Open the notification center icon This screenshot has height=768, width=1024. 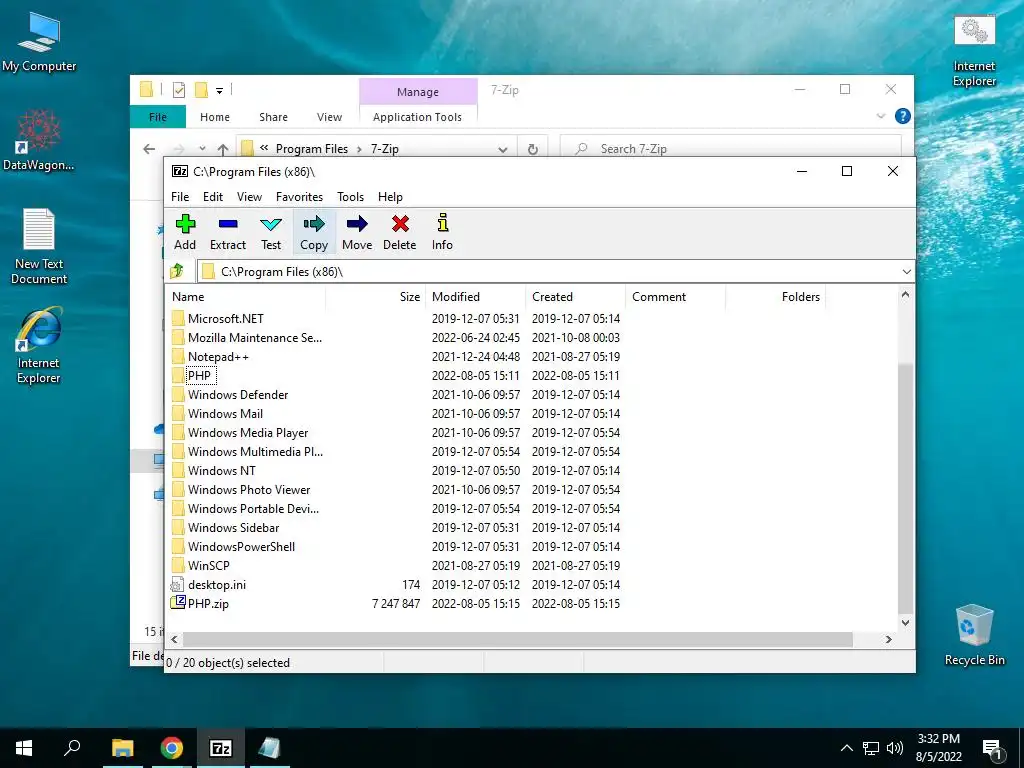[x=992, y=748]
